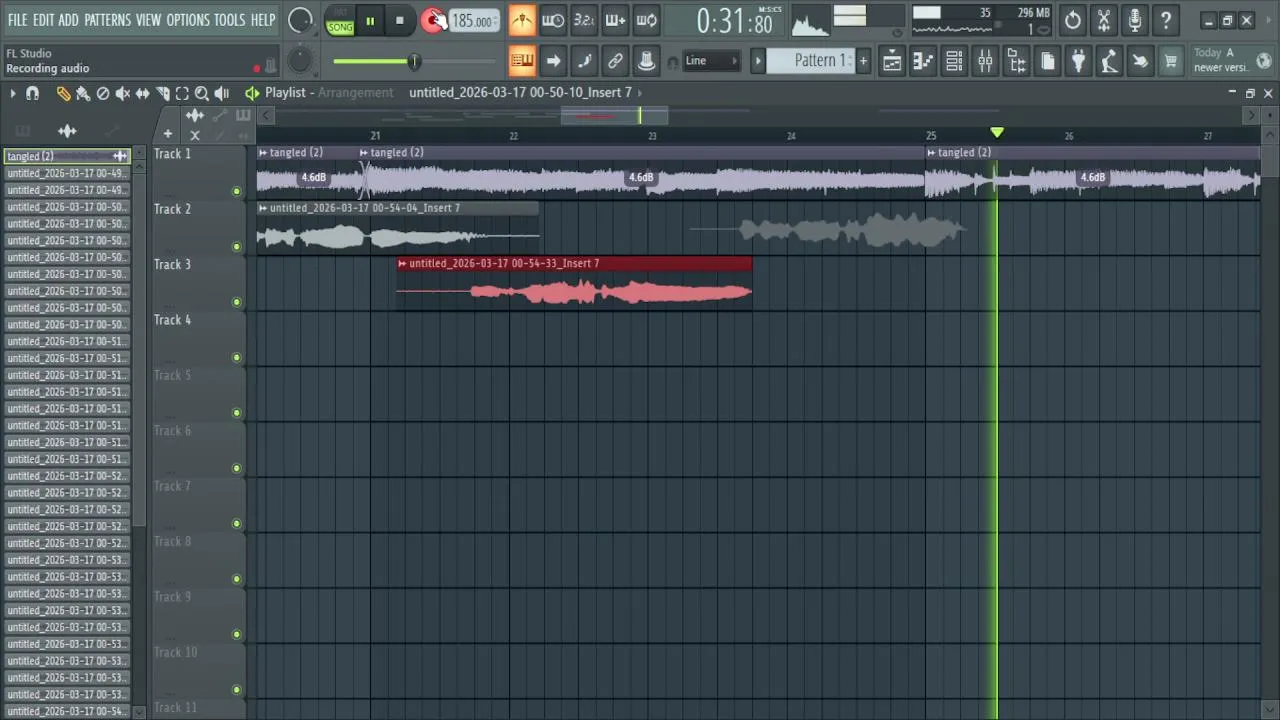The image size is (1280, 720).
Task: Open the PATTERNS menu
Action: pyautogui.click(x=107, y=20)
